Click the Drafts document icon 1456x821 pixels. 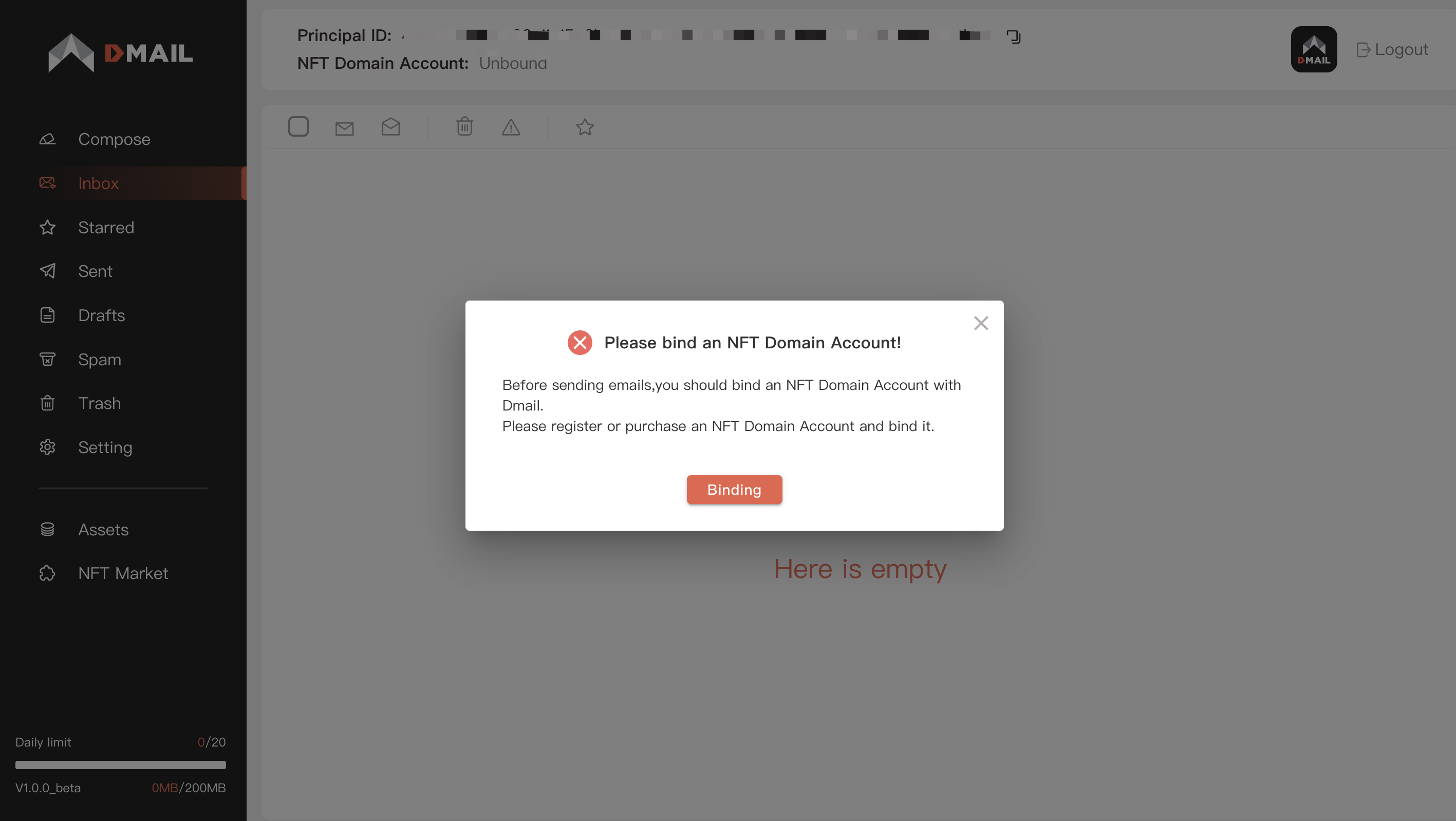click(x=47, y=315)
